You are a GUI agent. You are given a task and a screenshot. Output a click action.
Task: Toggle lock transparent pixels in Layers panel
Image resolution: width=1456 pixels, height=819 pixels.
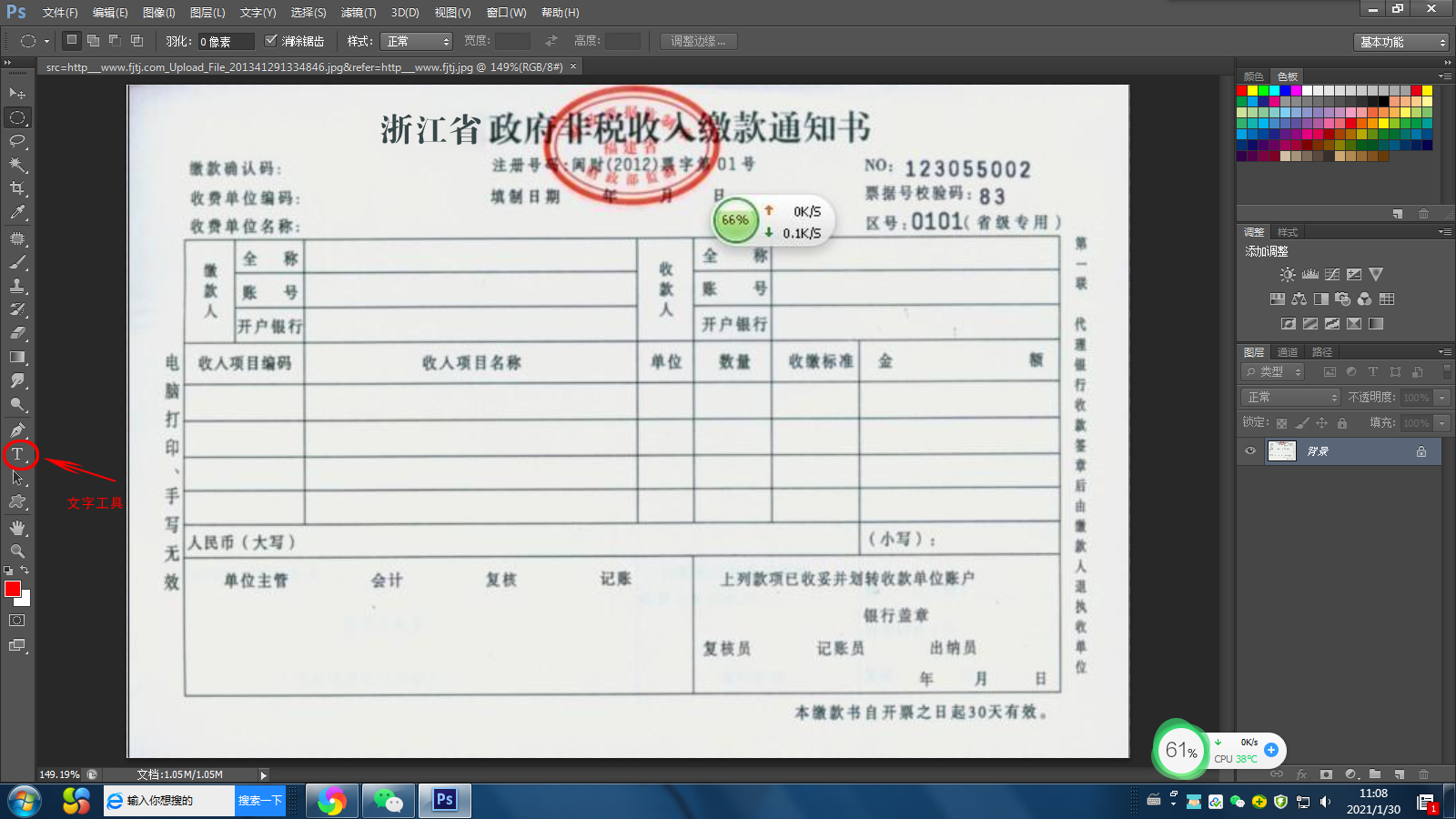click(1281, 423)
